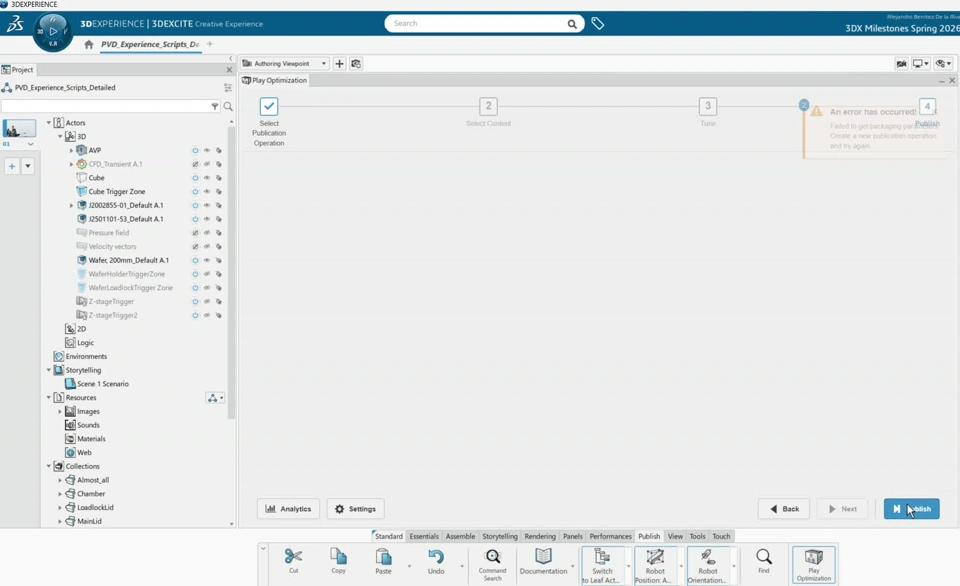Collapse the 3D tree node
The height and width of the screenshot is (586, 960).
[60, 137]
